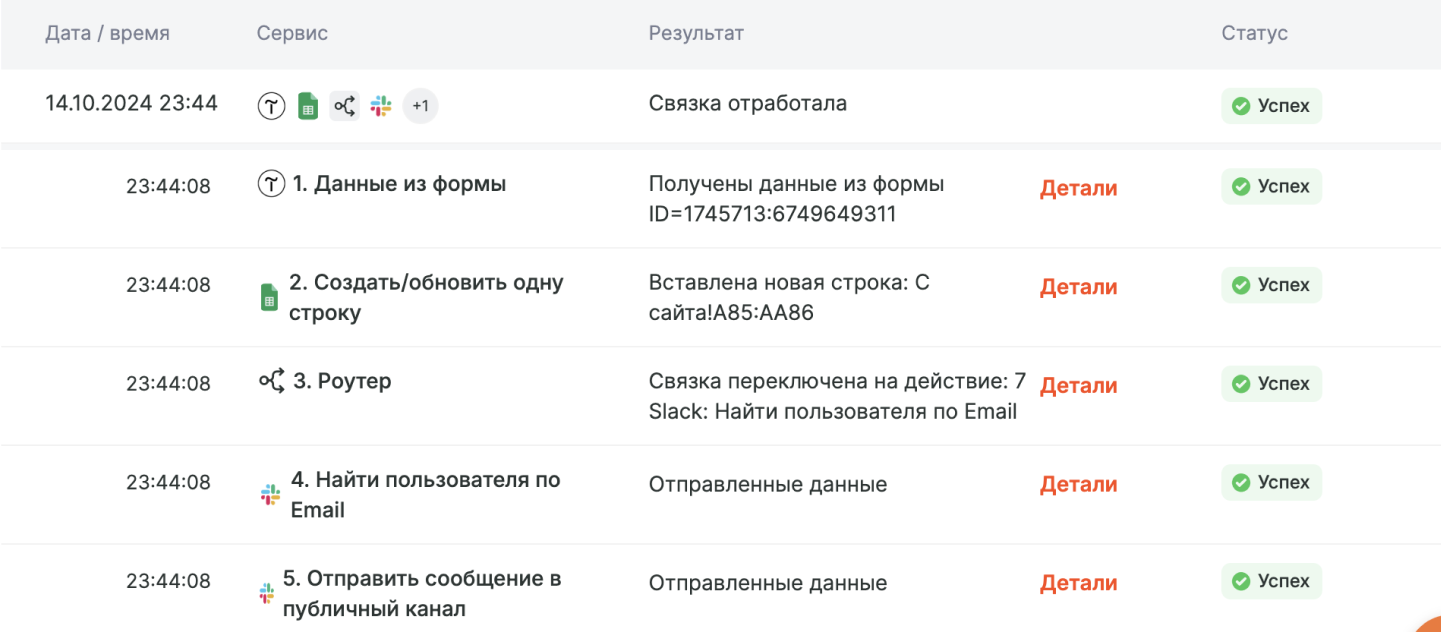Click the result 'Получены данные из формы ID=1745713:6749649311'
Image resolution: width=1441 pixels, height=632 pixels.
[x=797, y=199]
